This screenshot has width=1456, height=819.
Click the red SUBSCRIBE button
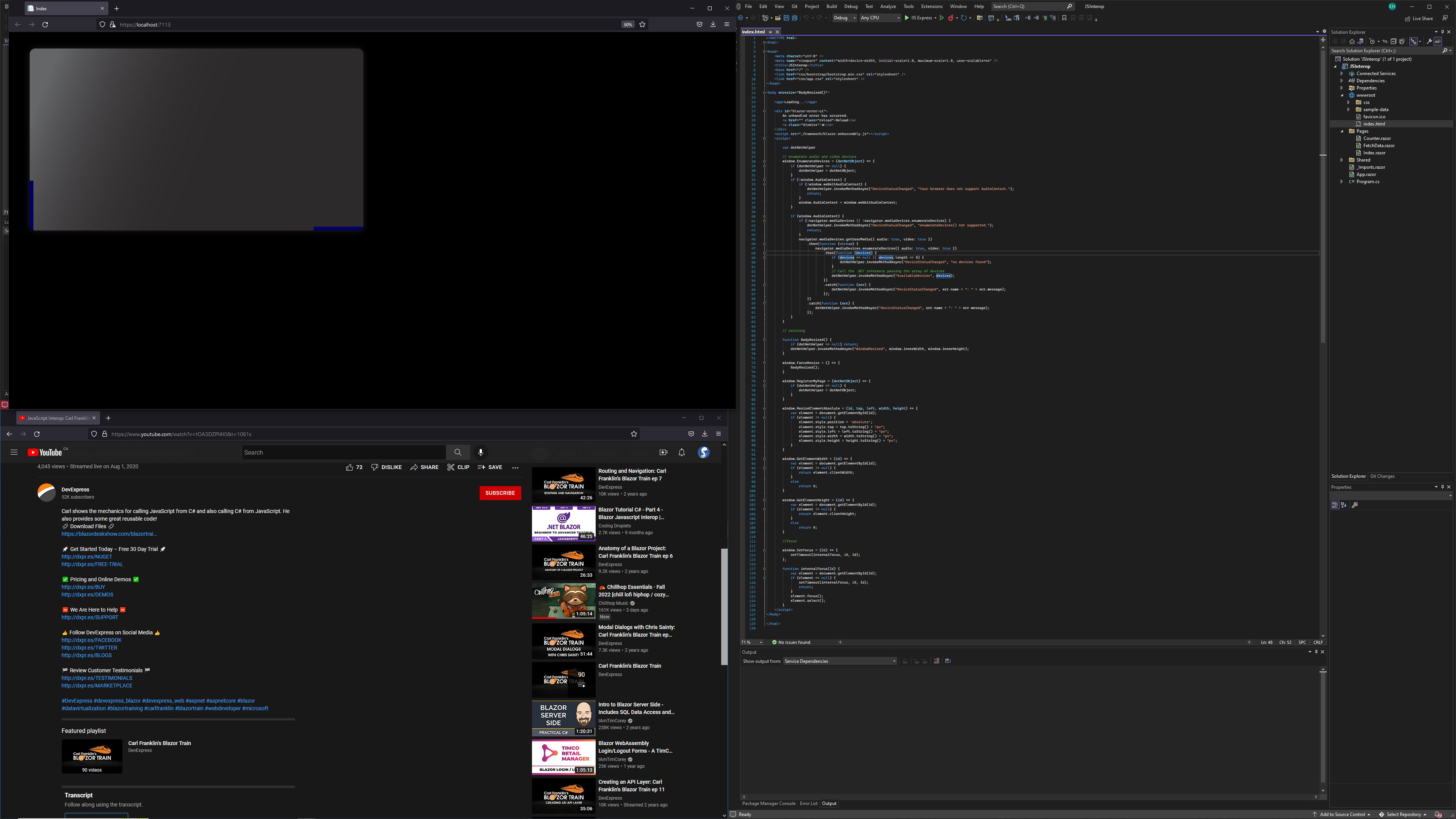point(500,493)
